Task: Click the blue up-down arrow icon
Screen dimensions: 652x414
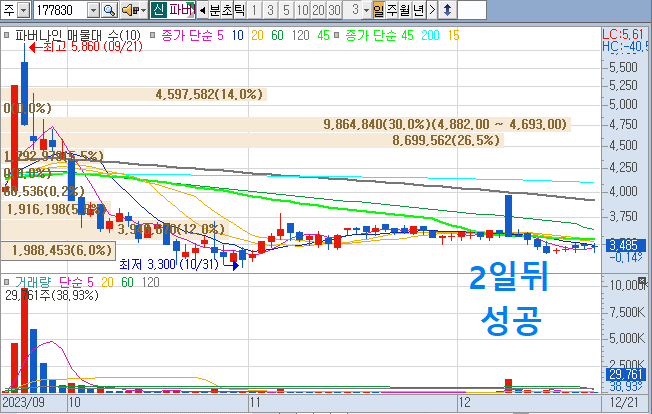Action: pos(447,10)
